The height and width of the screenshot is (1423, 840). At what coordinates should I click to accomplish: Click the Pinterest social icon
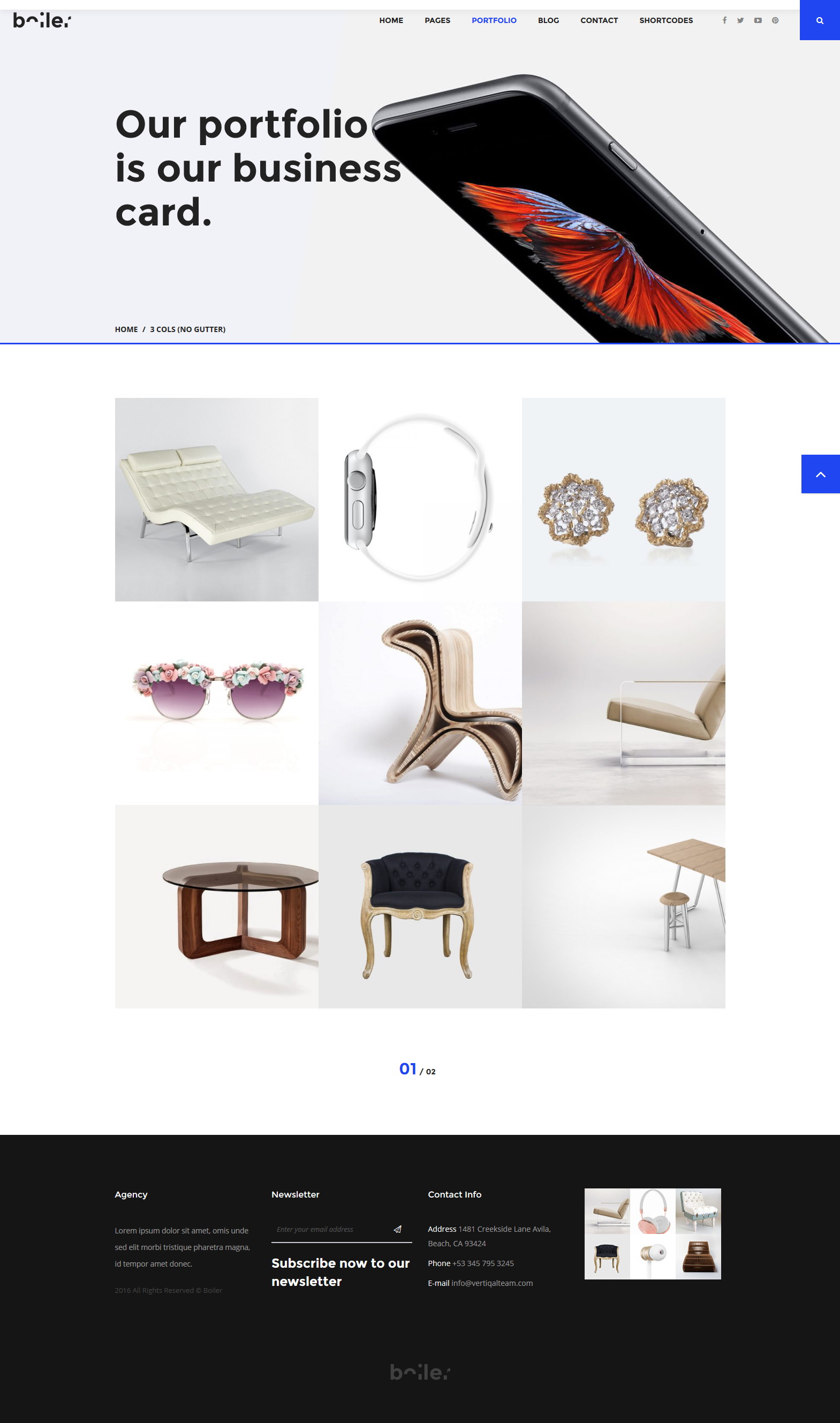pos(775,20)
